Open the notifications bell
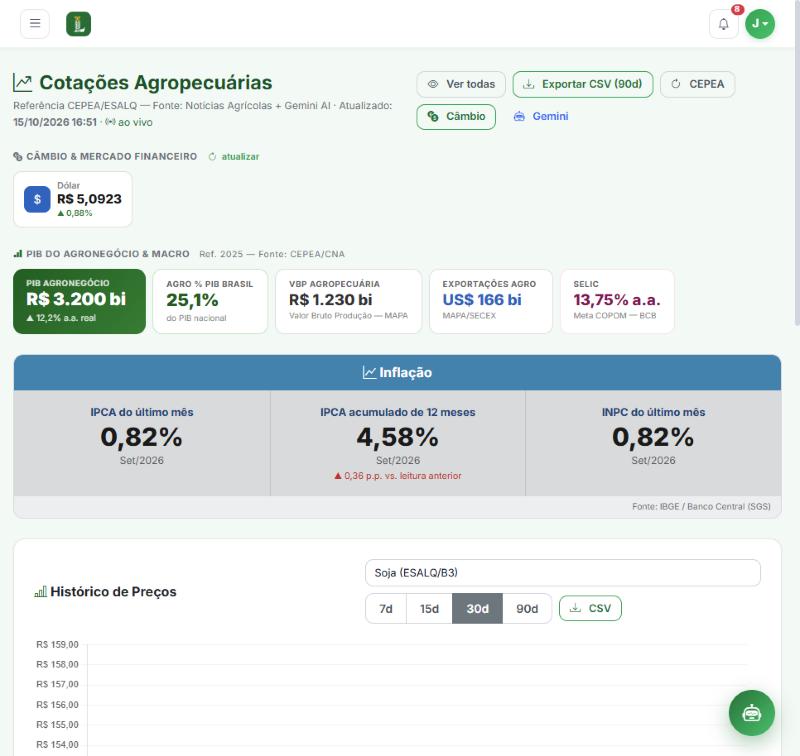The height and width of the screenshot is (756, 800). (x=723, y=24)
